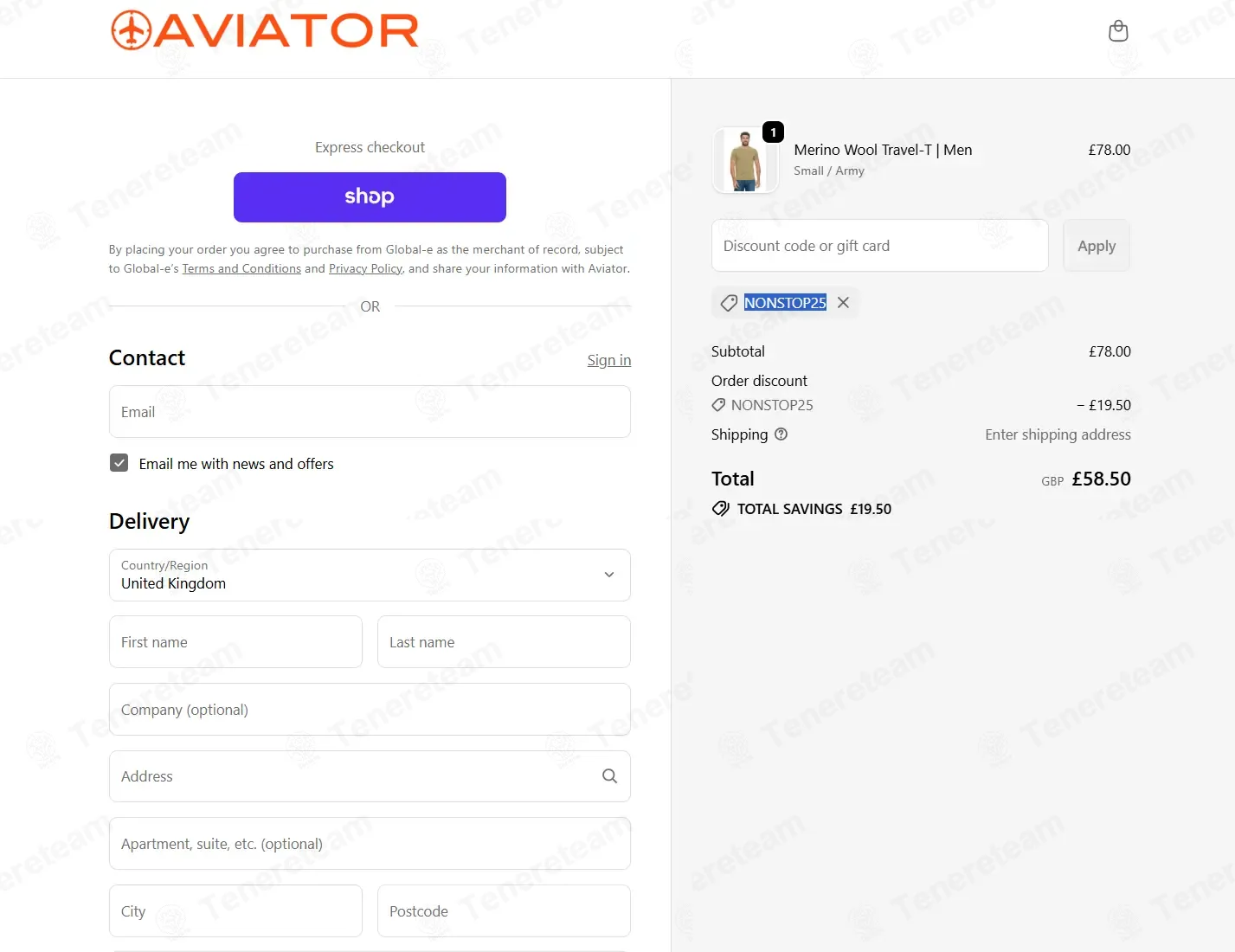1235x952 pixels.
Task: Expand the Country/Region dropdown
Action: click(x=370, y=575)
